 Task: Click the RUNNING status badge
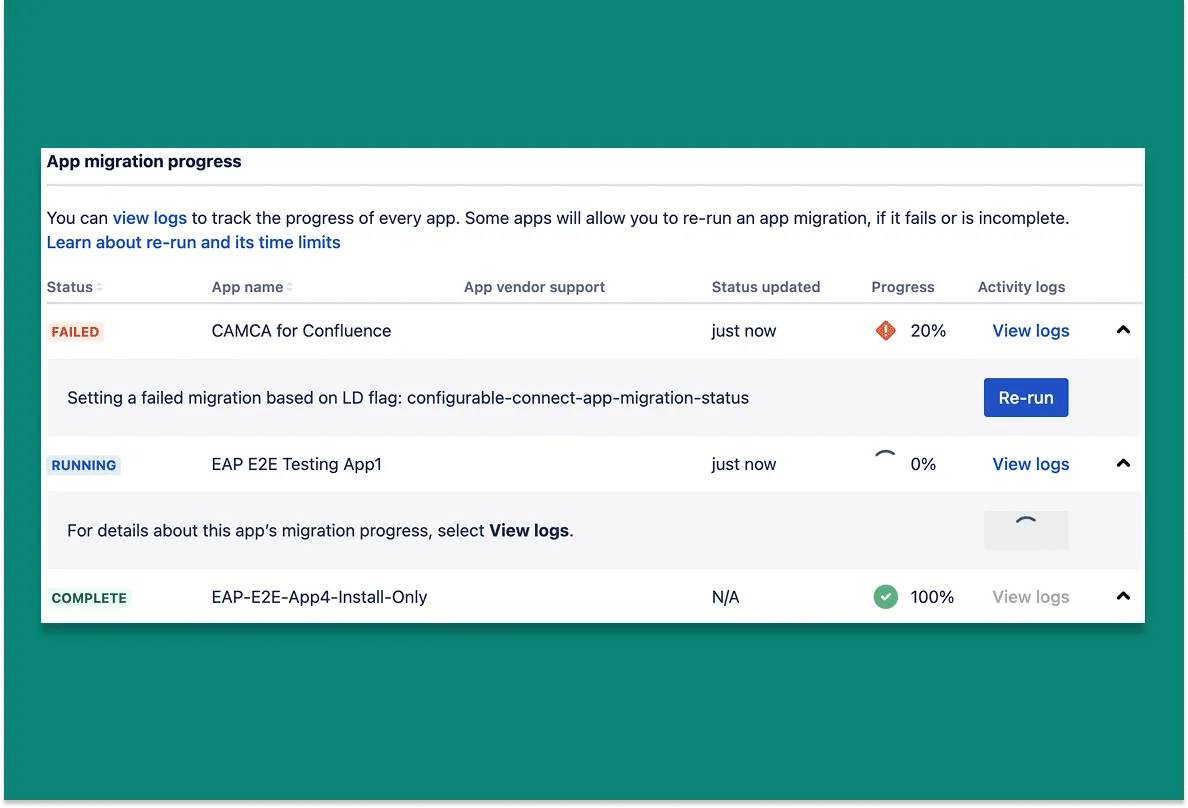[84, 465]
